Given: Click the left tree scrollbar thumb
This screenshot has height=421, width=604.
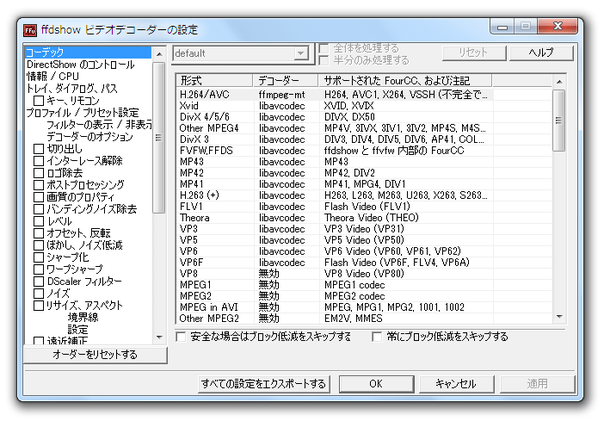Looking at the screenshot, I should [x=159, y=138].
